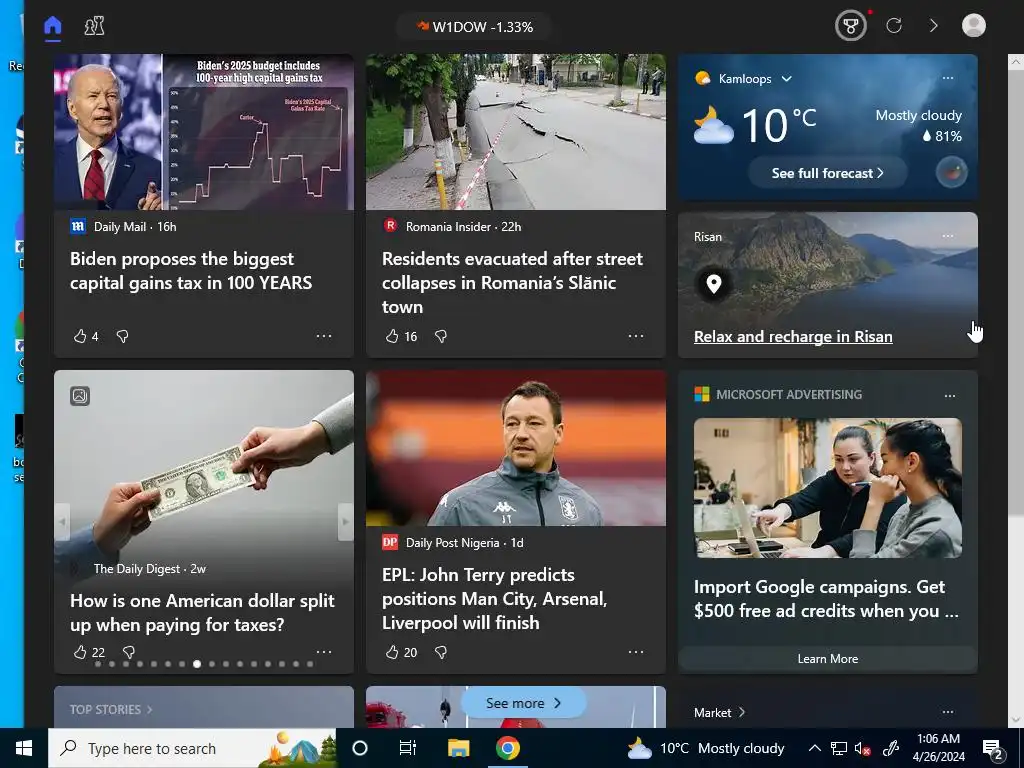The image size is (1024, 768).
Task: Open the Risan card more options
Action: click(948, 236)
